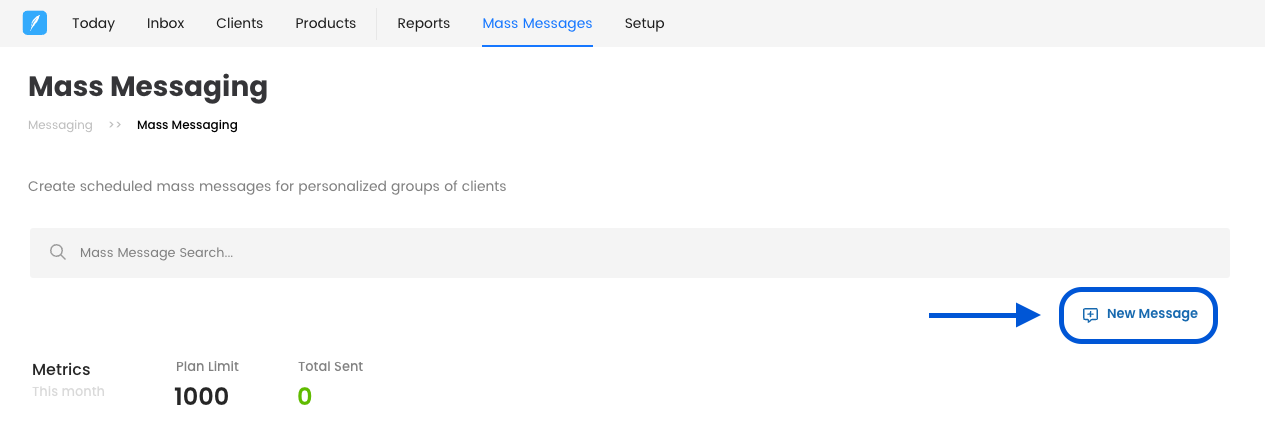Focus the Mass Message Search field
Screen dimensions: 1265x429
[x=640, y=253]
